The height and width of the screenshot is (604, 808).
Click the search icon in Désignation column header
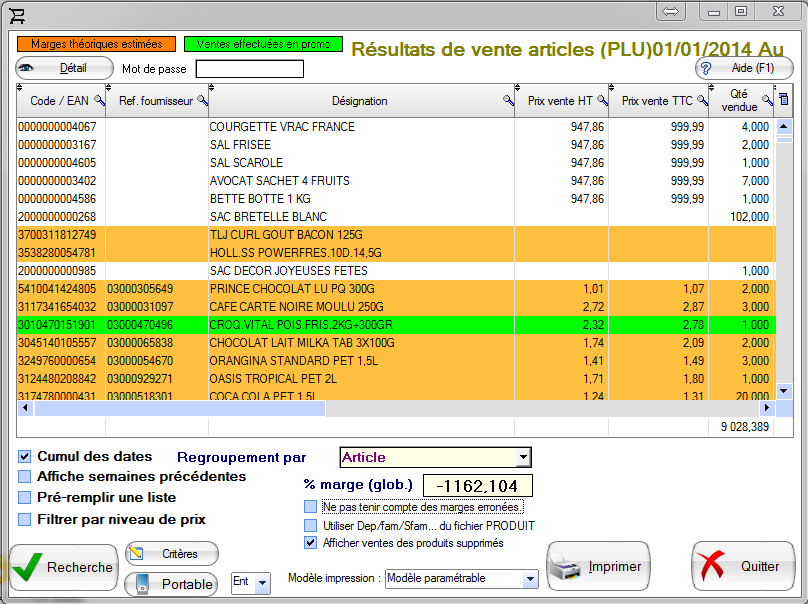tap(507, 100)
